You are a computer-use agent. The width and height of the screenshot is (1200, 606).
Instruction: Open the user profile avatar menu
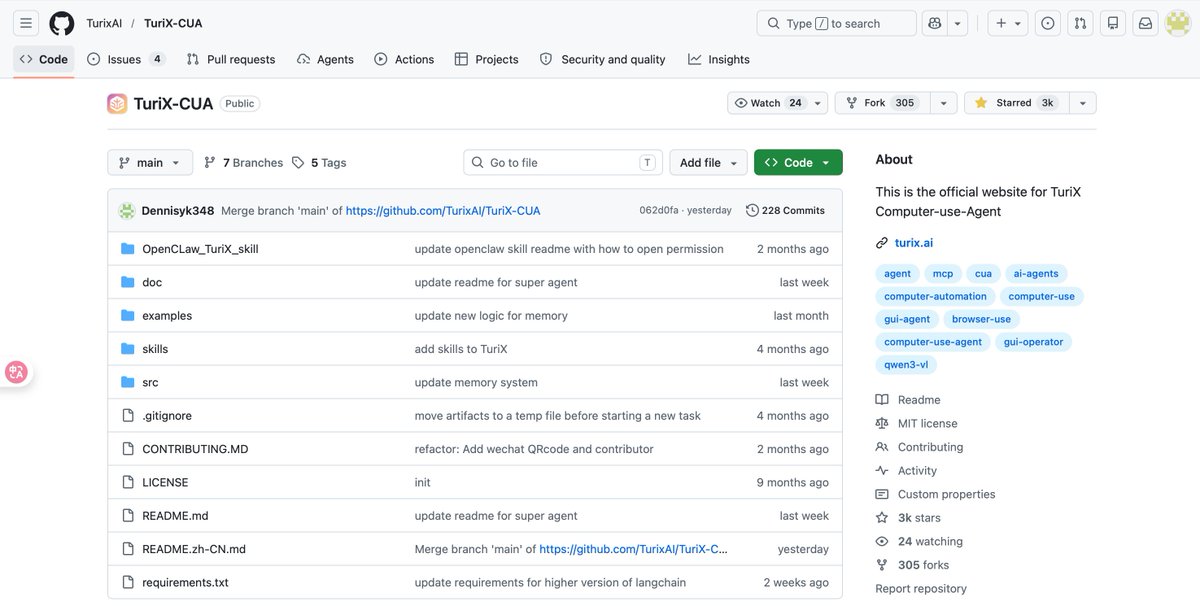tap(1178, 23)
